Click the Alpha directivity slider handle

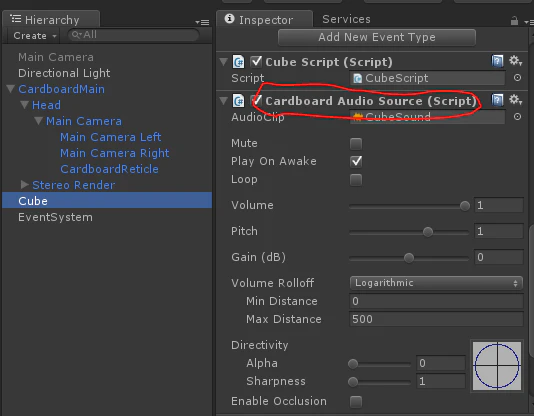(x=353, y=364)
